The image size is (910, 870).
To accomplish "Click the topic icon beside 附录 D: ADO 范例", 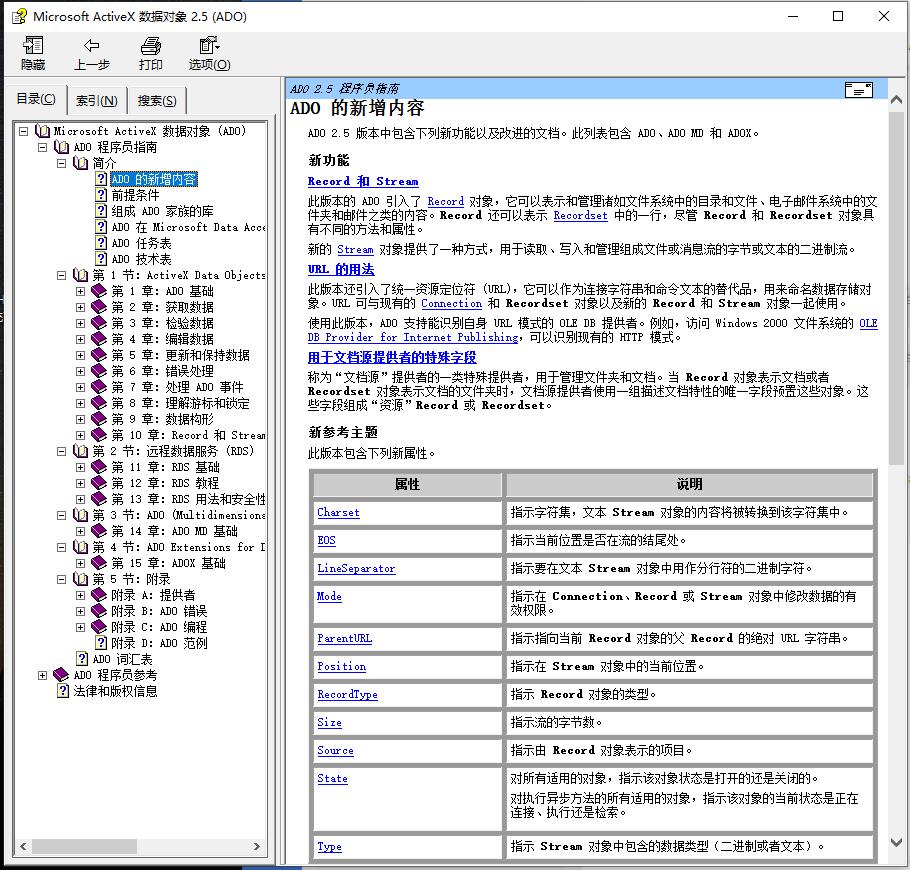I will point(102,643).
